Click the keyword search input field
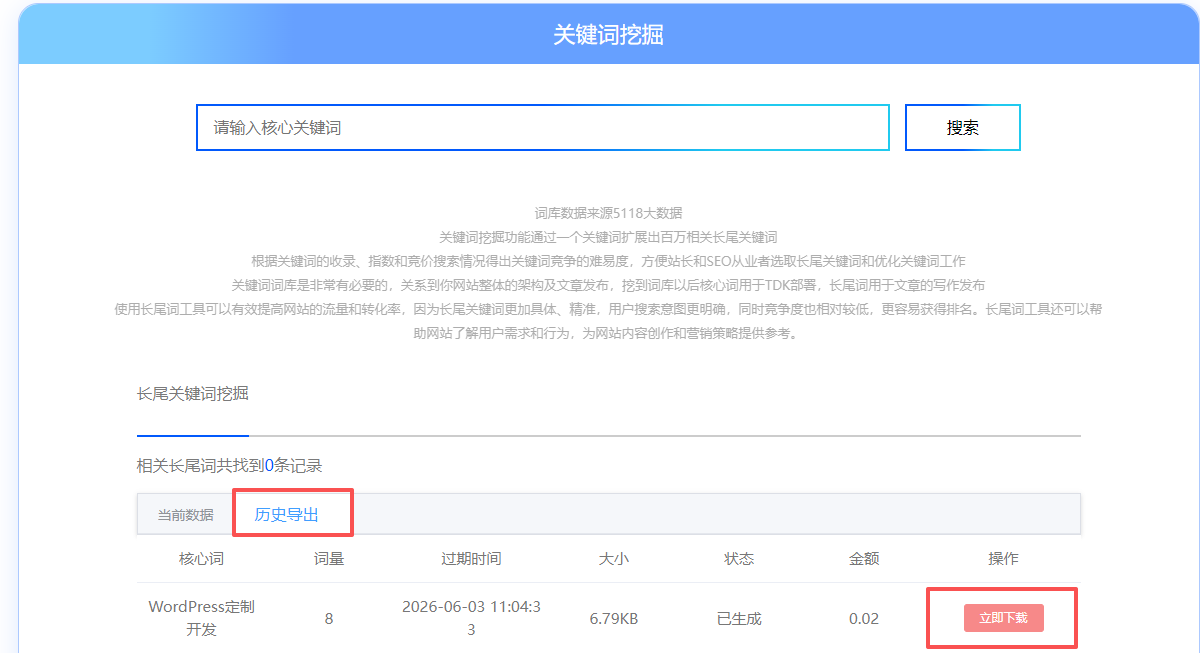 click(543, 127)
